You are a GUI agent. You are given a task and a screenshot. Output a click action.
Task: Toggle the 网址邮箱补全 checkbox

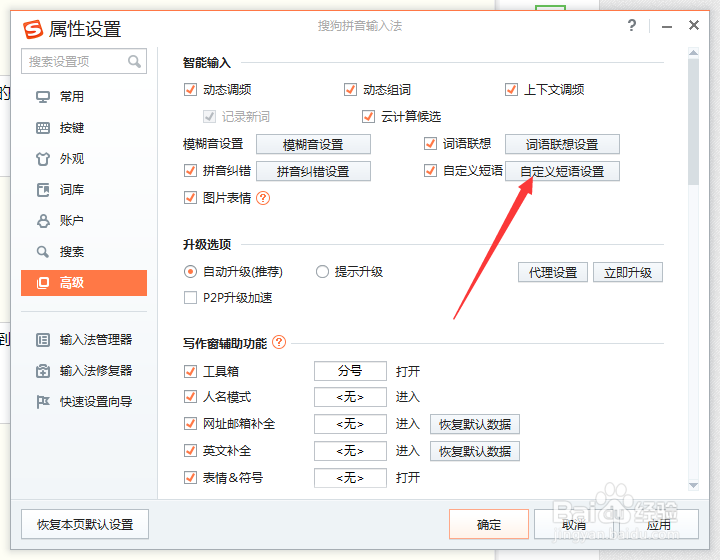click(190, 424)
